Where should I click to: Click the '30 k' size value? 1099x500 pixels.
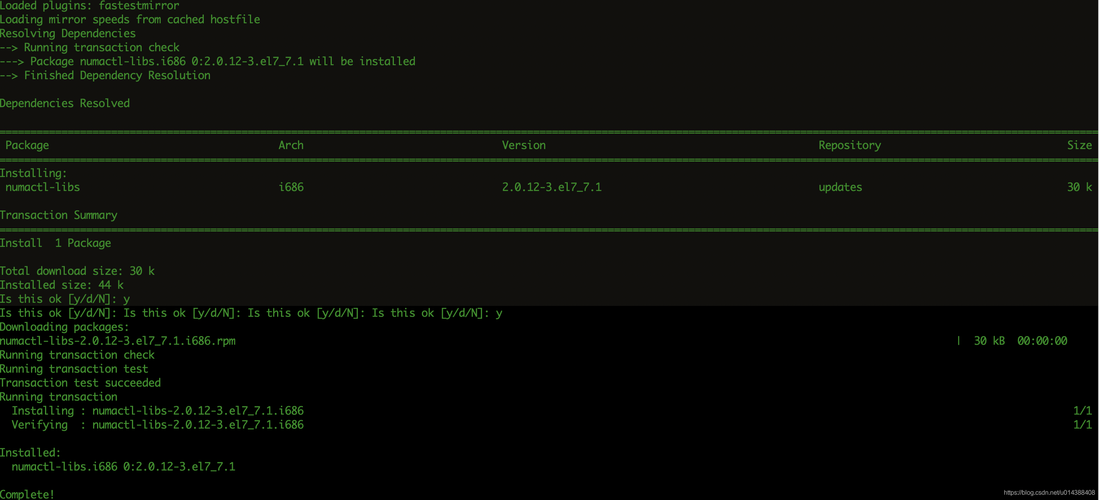[1079, 187]
